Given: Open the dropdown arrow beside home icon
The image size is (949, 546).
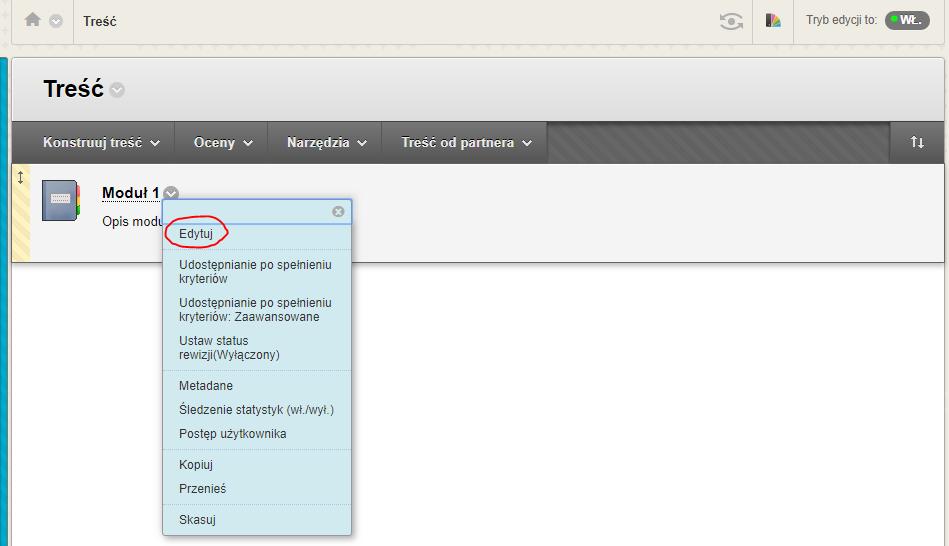Looking at the screenshot, I should 56,21.
